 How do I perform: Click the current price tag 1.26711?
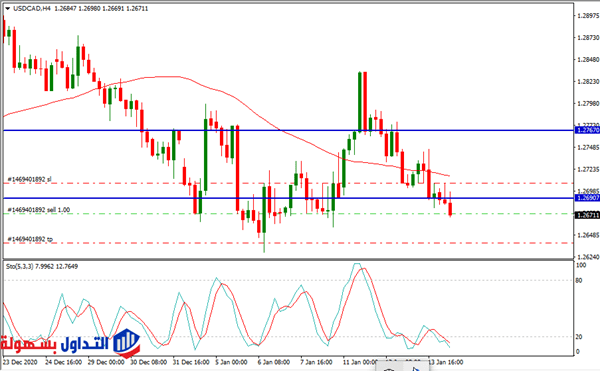click(587, 215)
